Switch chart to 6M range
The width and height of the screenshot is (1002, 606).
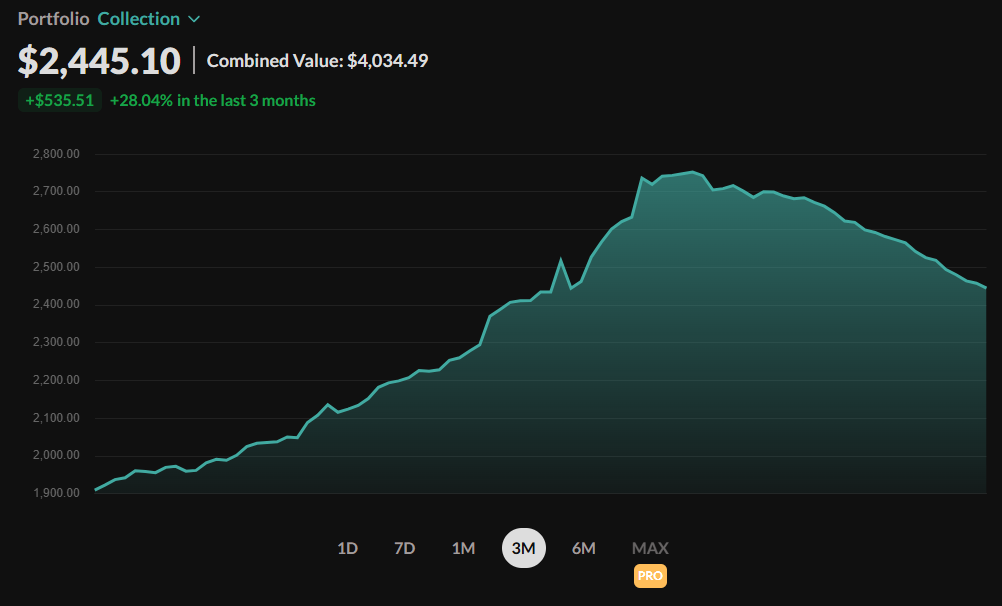(584, 548)
